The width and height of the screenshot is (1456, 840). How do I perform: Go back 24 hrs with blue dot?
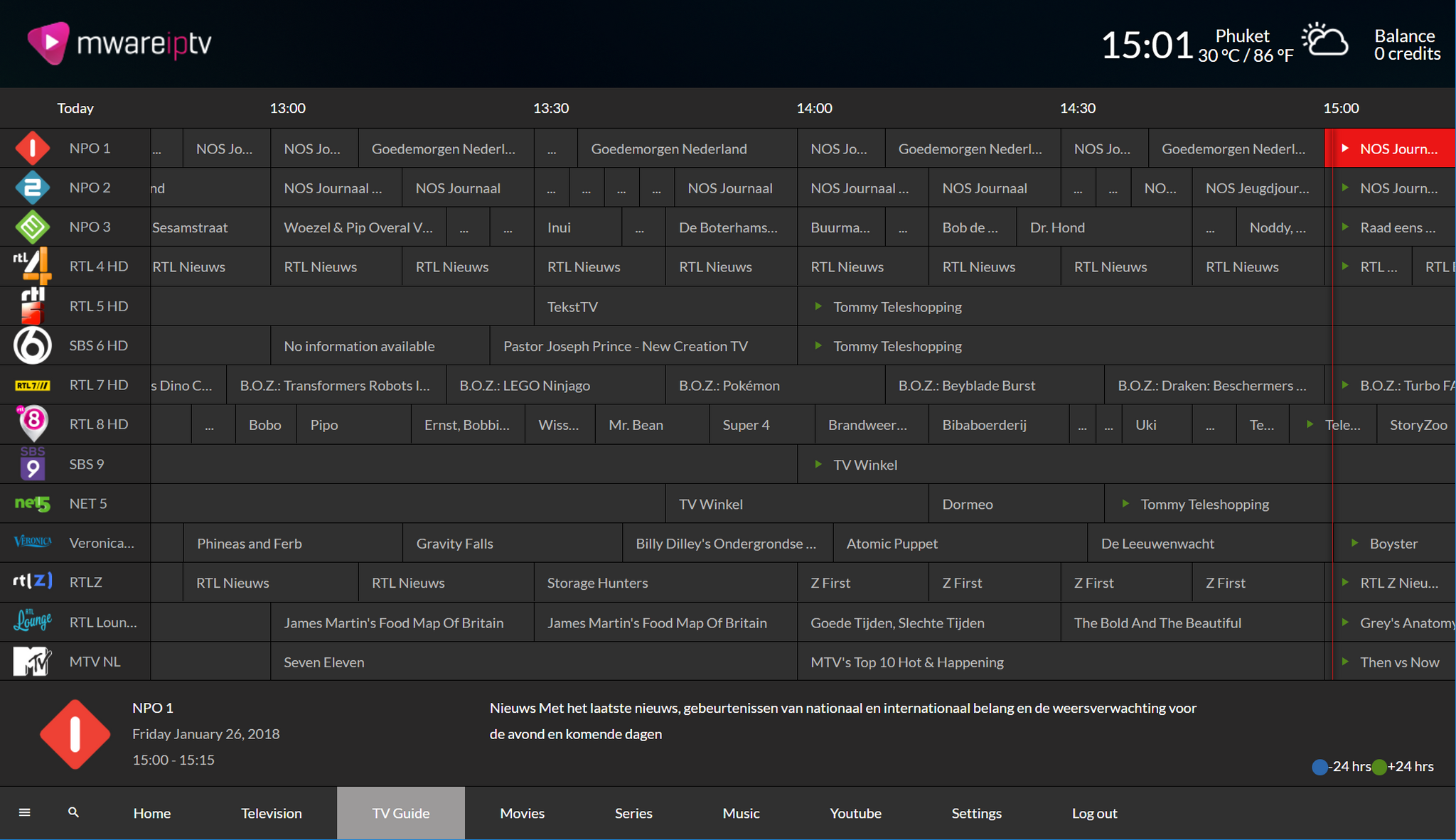pyautogui.click(x=1319, y=767)
